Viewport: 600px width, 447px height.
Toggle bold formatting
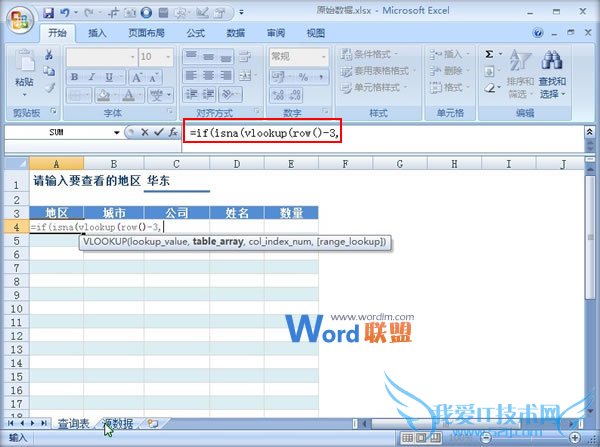(x=75, y=77)
